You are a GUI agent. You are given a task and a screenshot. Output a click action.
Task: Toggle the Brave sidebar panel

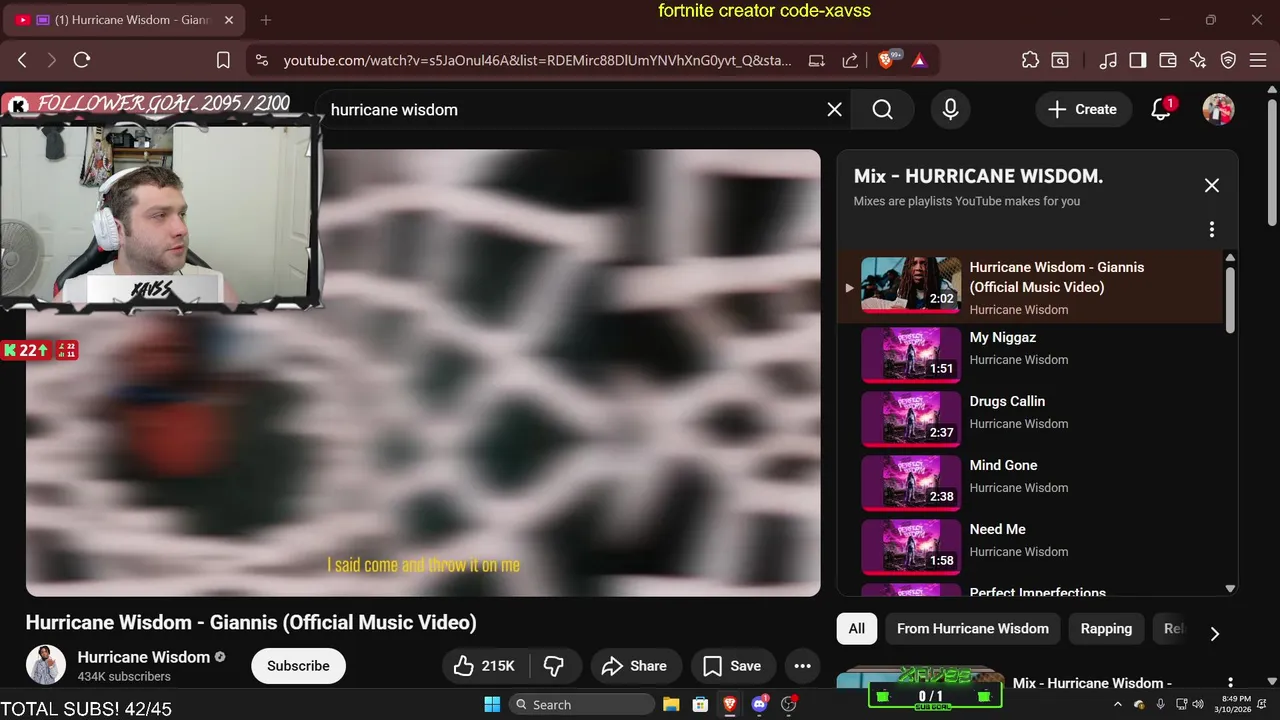(1138, 60)
